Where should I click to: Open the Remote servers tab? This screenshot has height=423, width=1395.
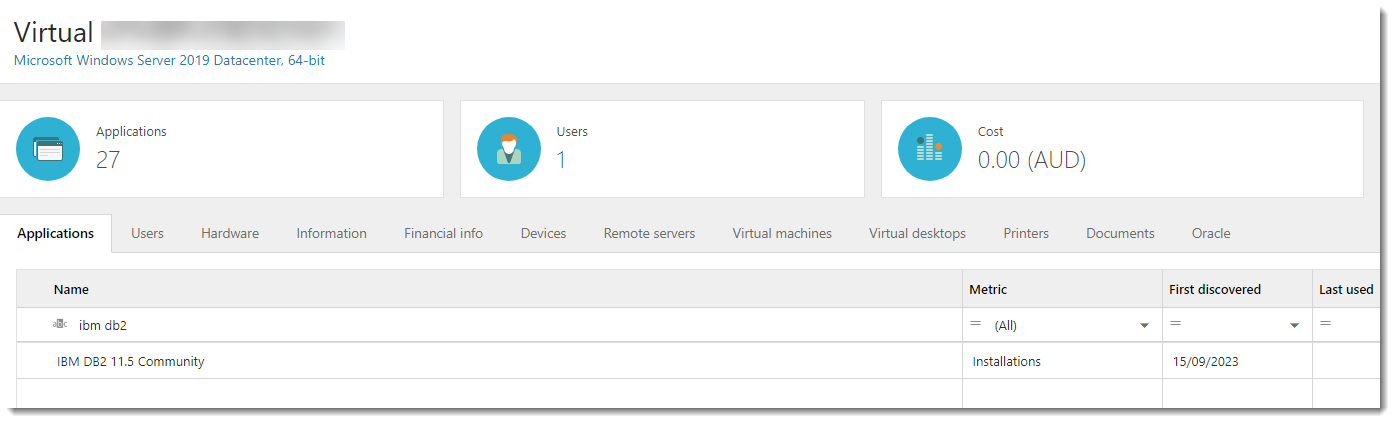(x=649, y=233)
